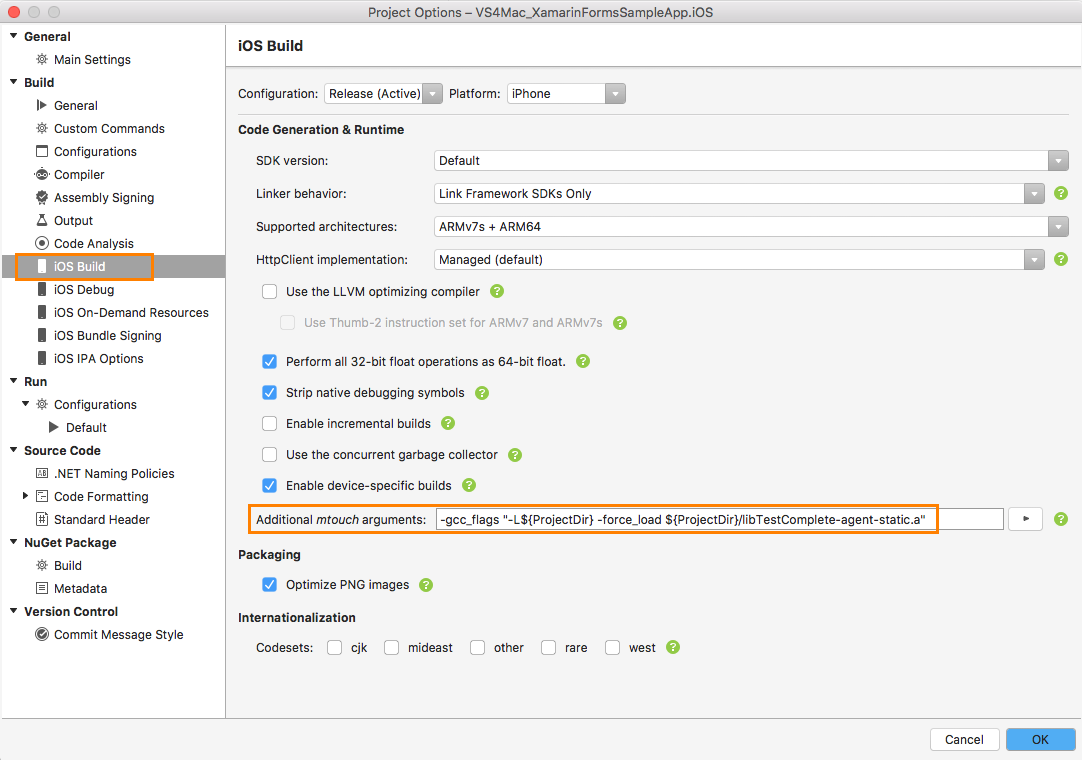
Task: Open the Custom Commands settings
Action: pos(107,128)
